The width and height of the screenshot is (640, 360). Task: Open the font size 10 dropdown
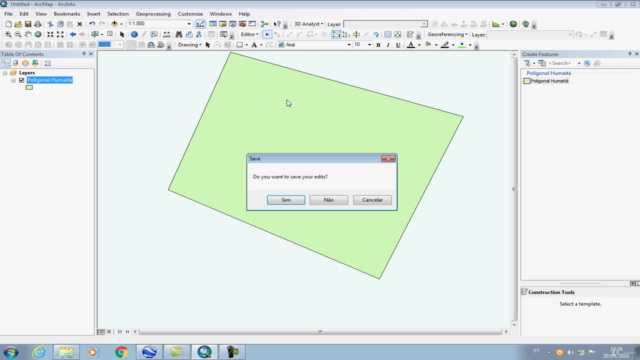(x=369, y=45)
